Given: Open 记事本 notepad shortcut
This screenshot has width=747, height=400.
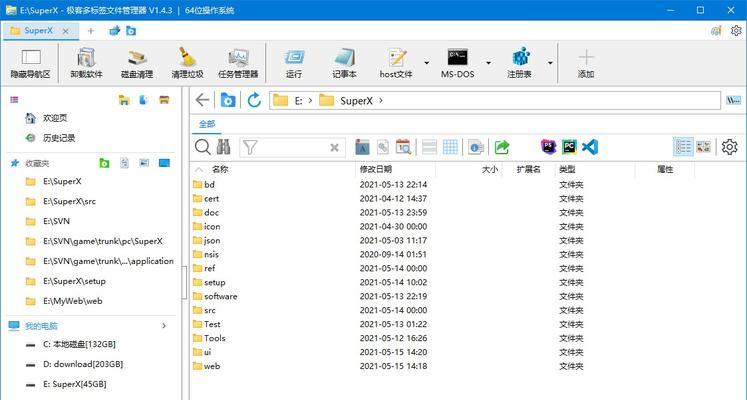Looking at the screenshot, I should [x=344, y=63].
